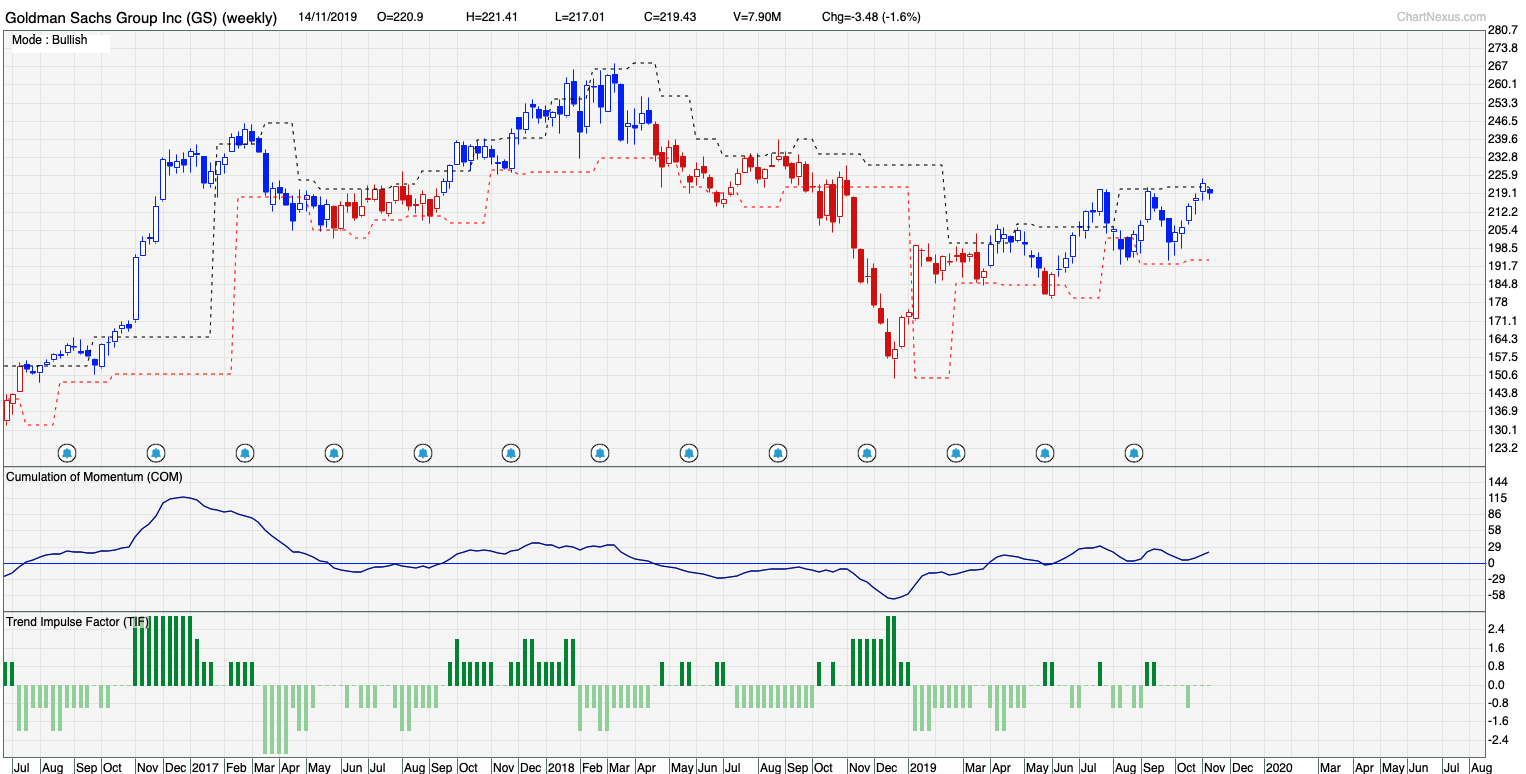
Task: Select the alarm bell icon below December 2016
Action: click(x=156, y=452)
